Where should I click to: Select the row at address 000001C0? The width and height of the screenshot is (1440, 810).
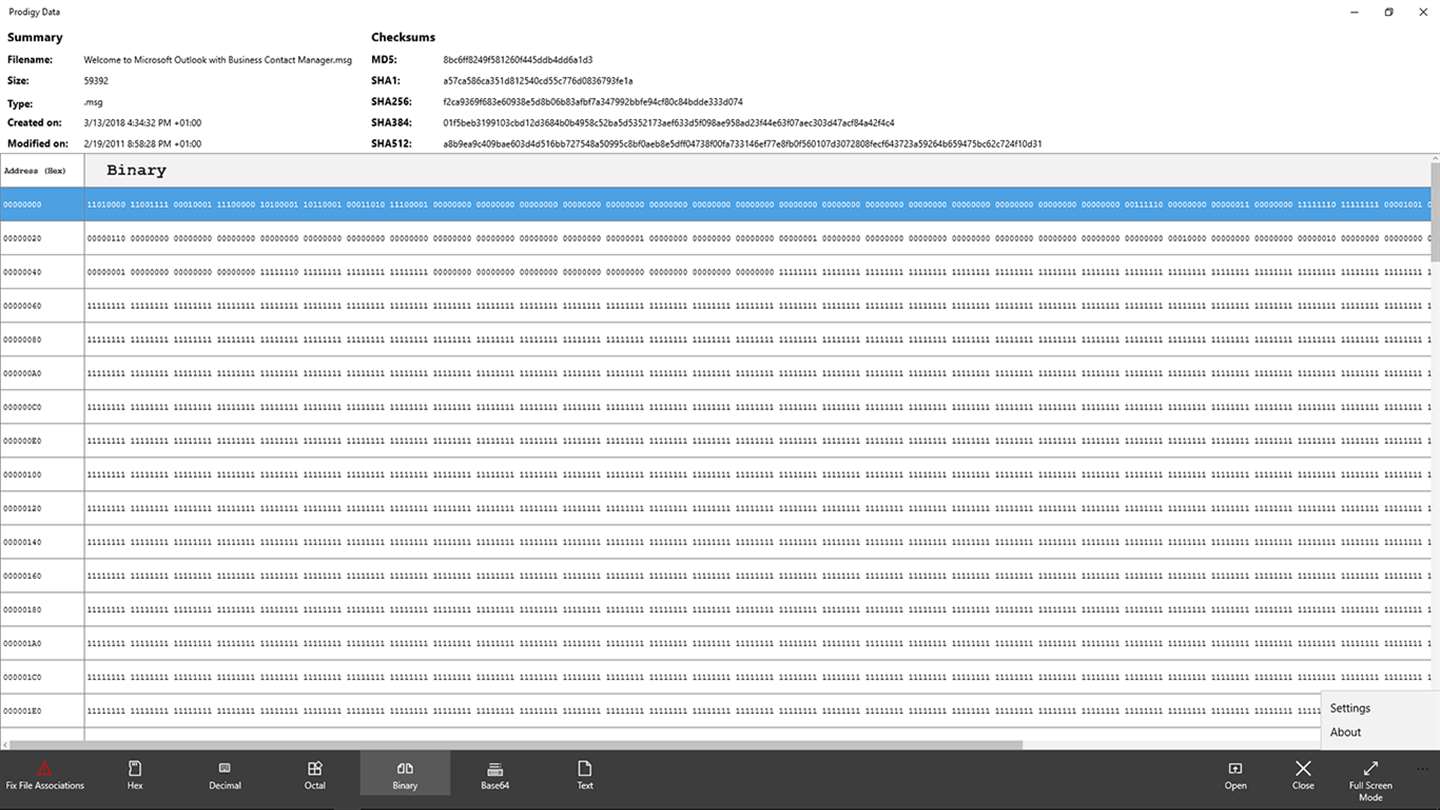715,678
